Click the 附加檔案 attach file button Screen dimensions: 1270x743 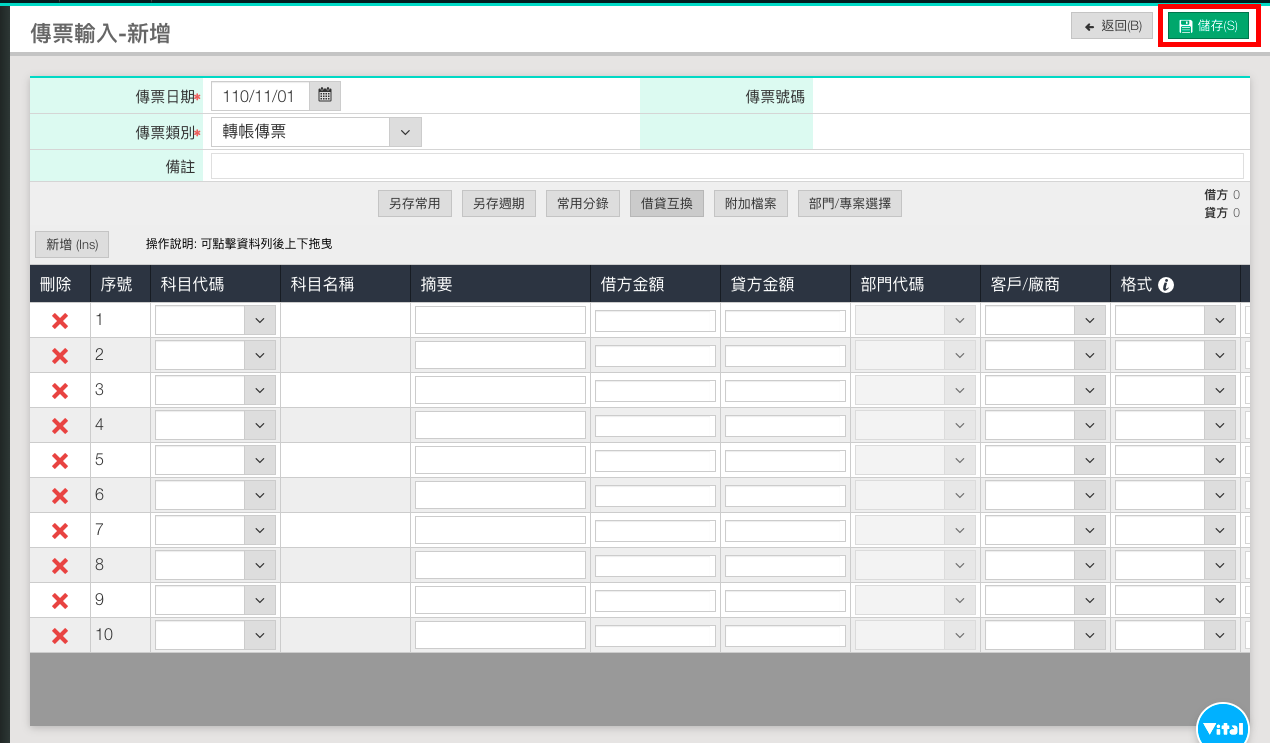[750, 204]
